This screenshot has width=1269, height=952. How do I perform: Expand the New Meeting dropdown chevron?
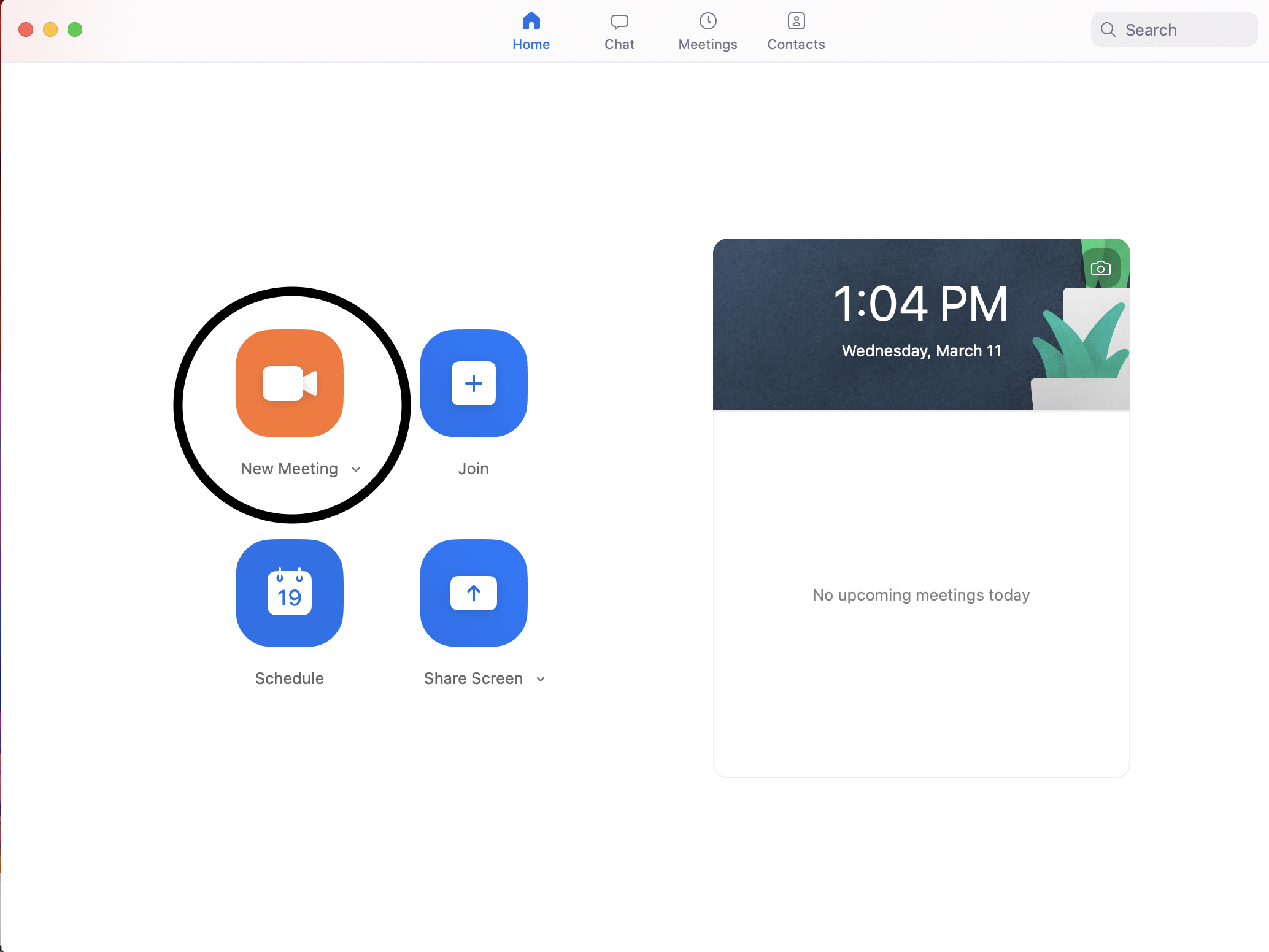click(356, 470)
